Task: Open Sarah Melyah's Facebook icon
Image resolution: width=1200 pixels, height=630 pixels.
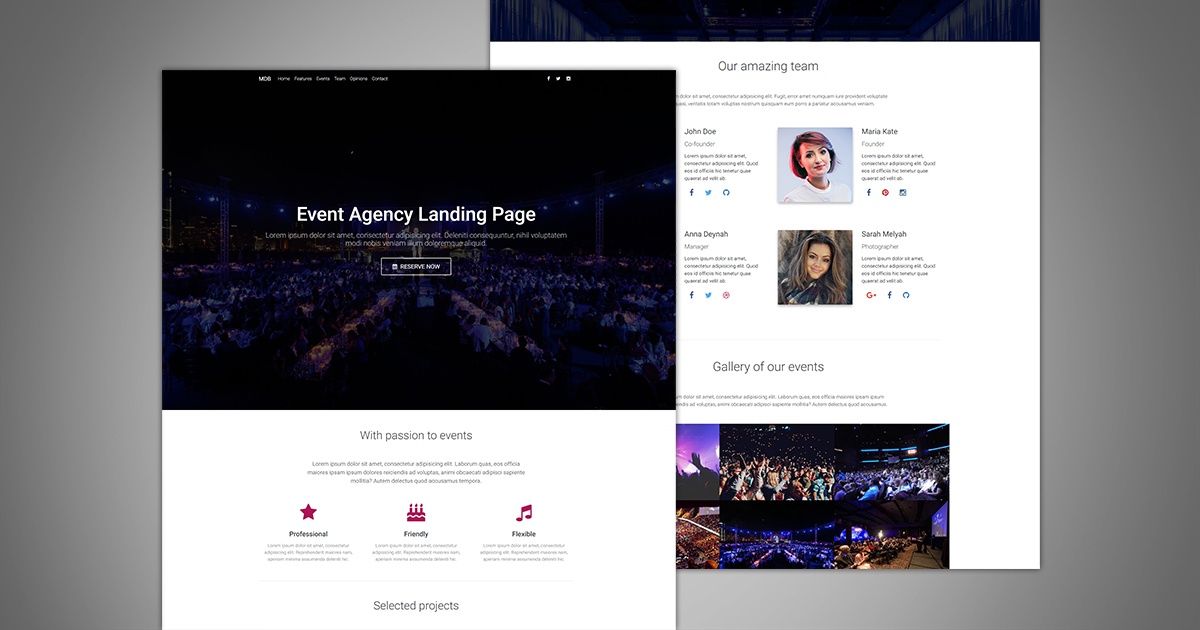Action: coord(889,295)
